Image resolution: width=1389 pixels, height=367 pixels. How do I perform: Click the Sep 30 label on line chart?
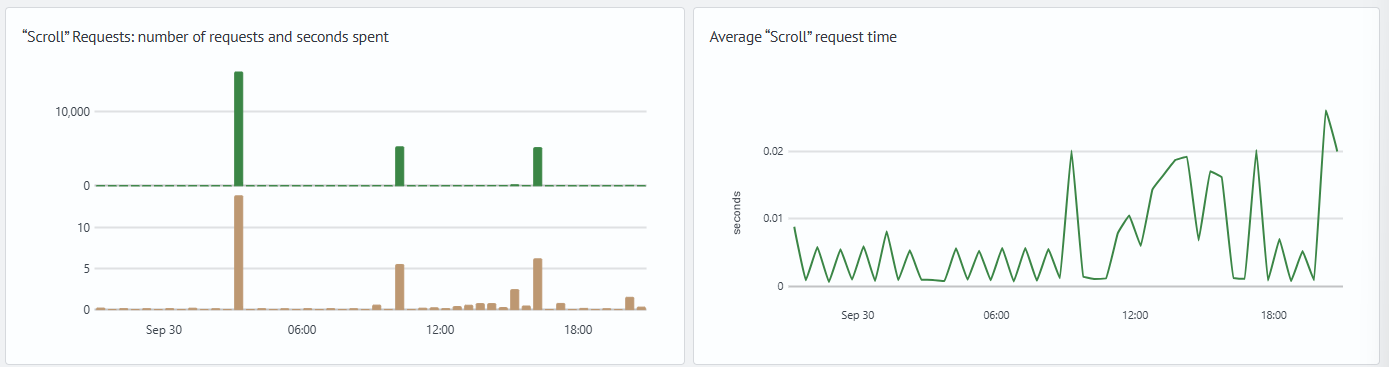(x=858, y=314)
